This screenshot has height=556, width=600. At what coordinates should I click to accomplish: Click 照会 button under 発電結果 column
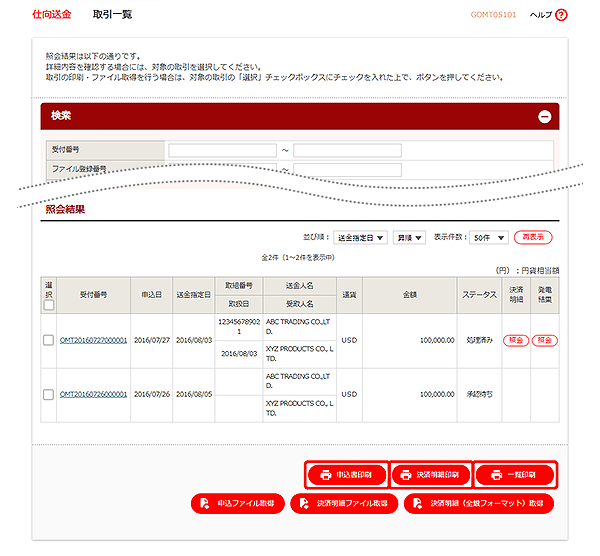coord(545,340)
